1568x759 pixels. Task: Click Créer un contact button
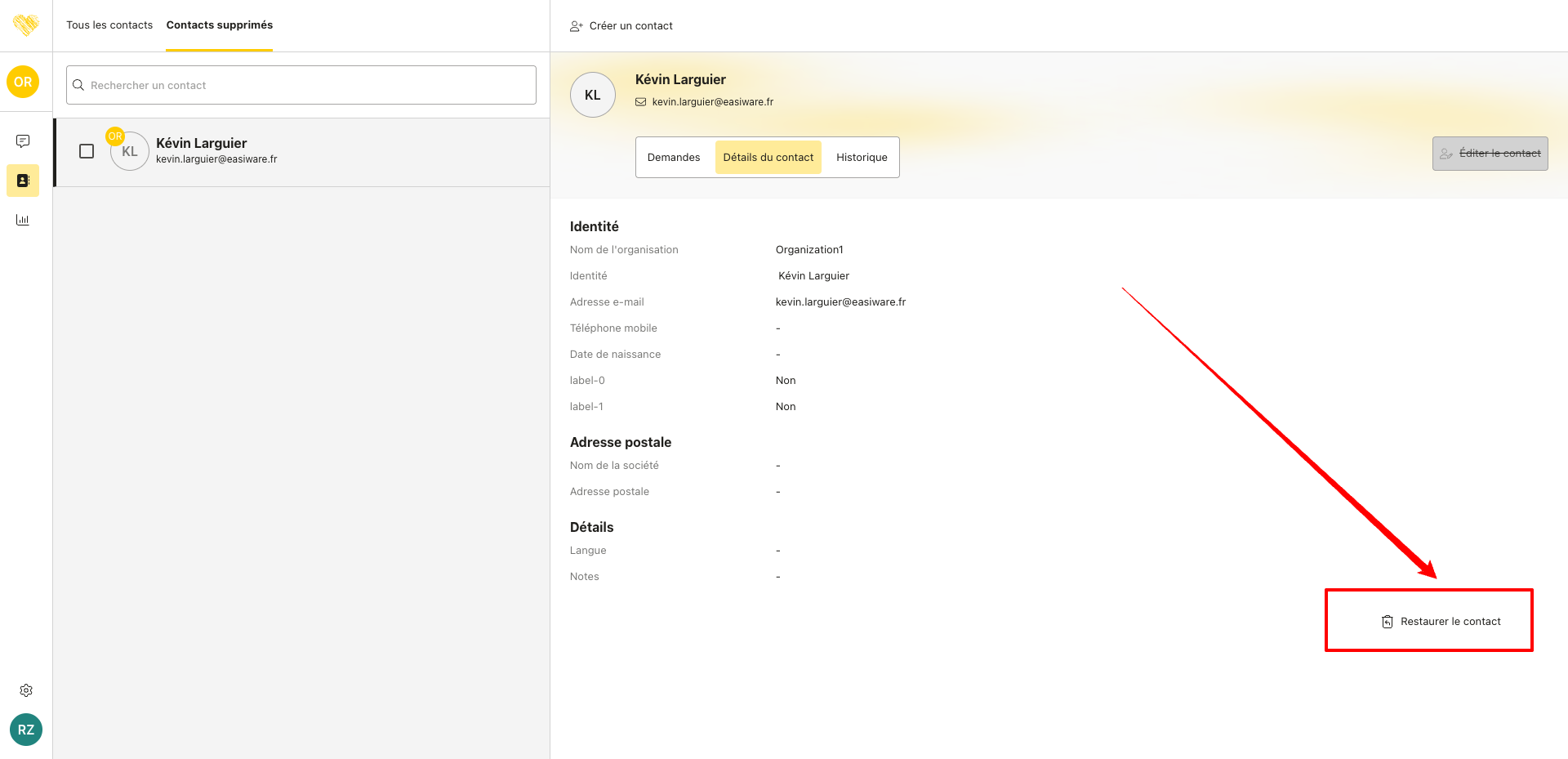pyautogui.click(x=621, y=26)
